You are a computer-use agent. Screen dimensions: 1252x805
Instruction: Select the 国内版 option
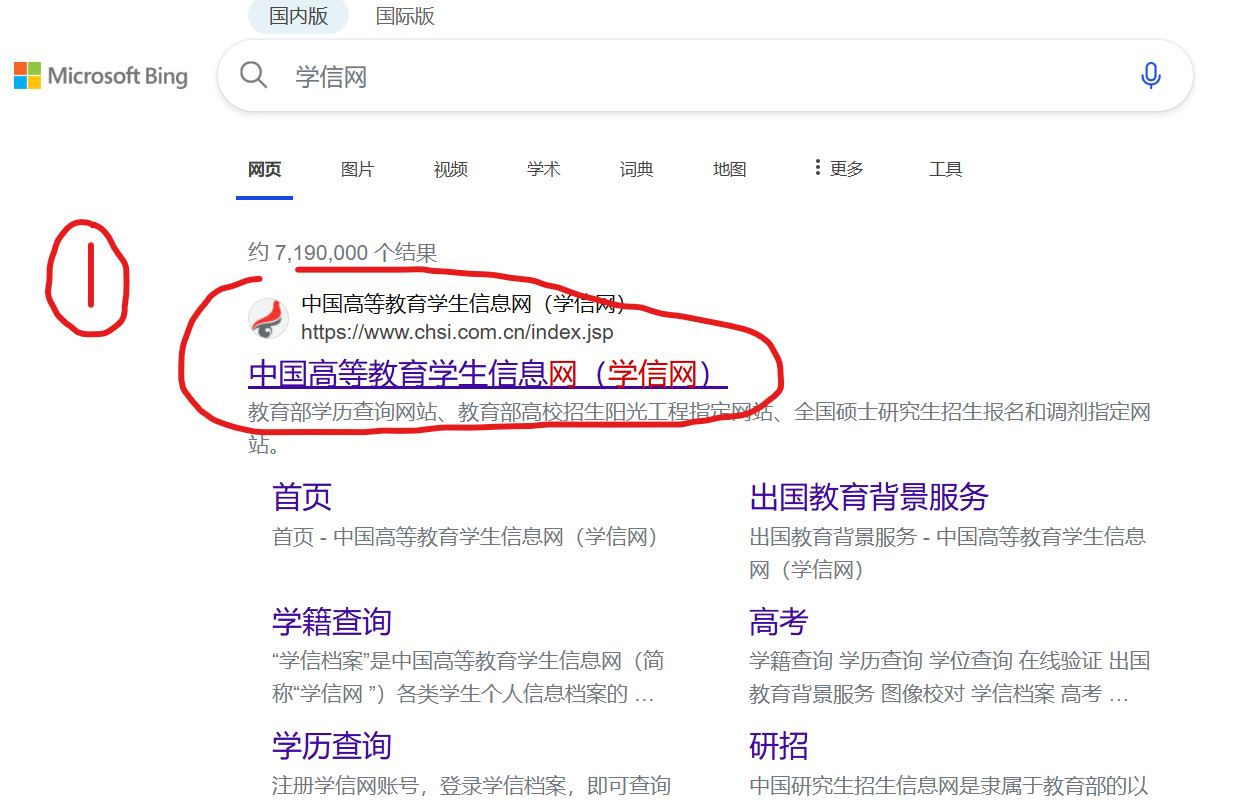point(297,16)
